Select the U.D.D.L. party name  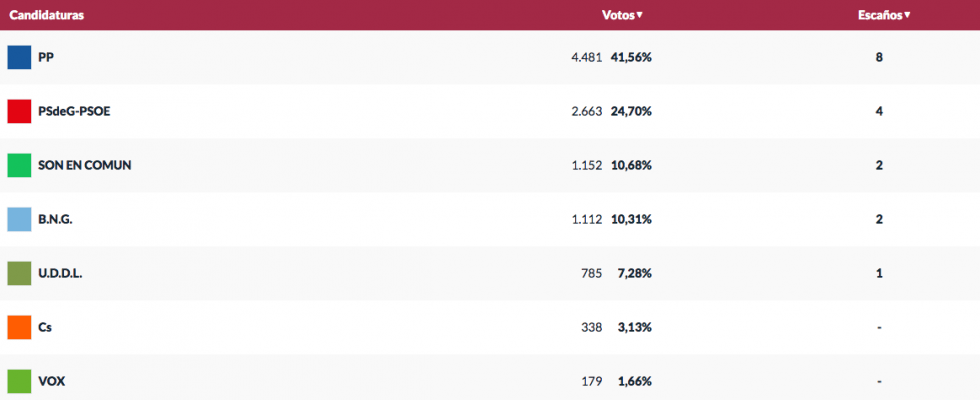coord(60,273)
